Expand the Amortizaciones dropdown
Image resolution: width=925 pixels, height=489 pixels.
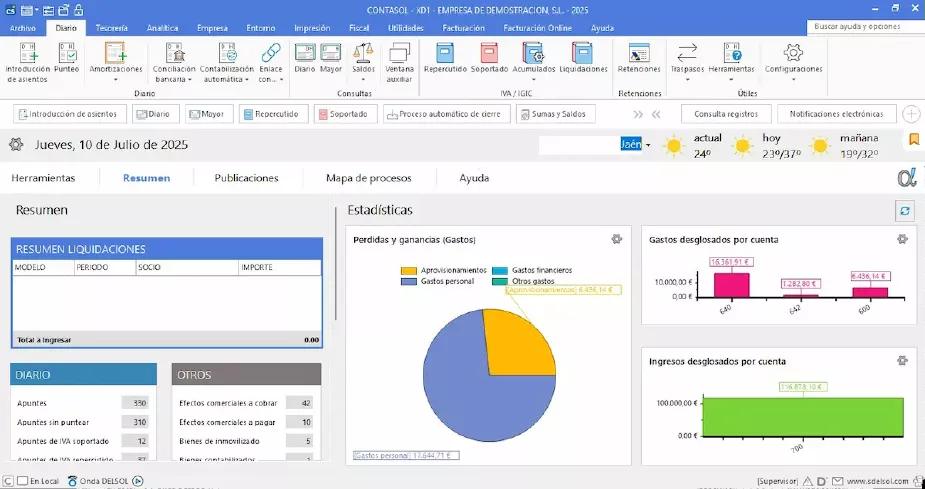115,79
